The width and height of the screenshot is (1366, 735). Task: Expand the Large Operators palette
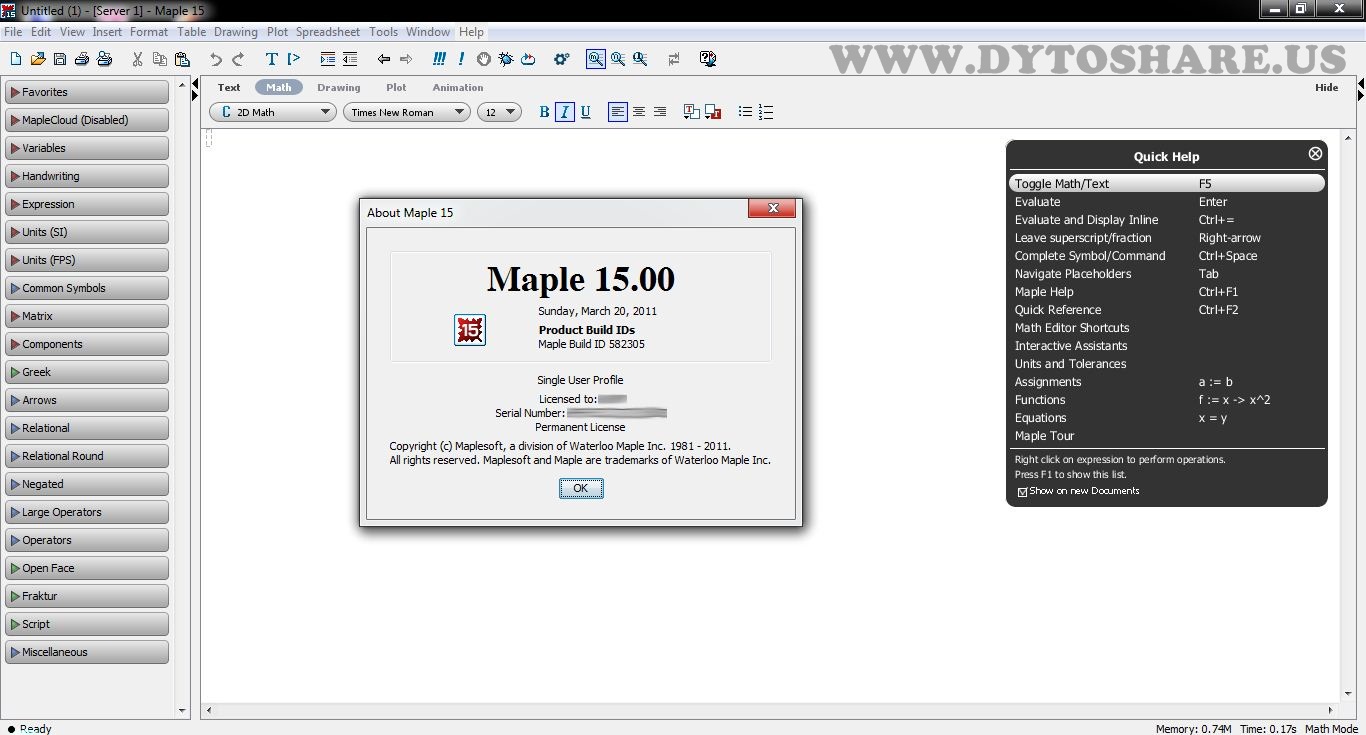point(87,512)
